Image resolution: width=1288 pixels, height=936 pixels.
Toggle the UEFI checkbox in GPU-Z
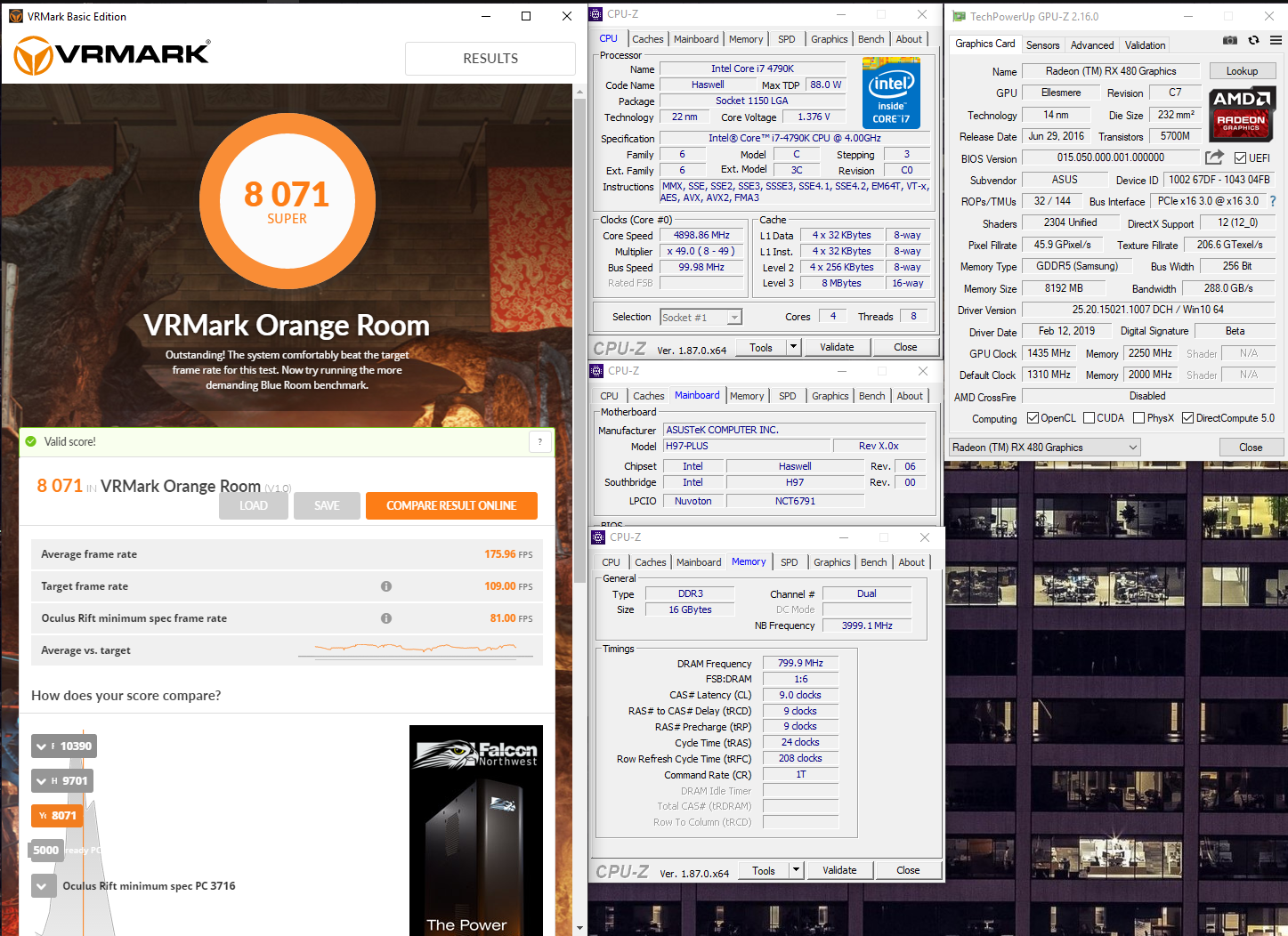click(1241, 158)
